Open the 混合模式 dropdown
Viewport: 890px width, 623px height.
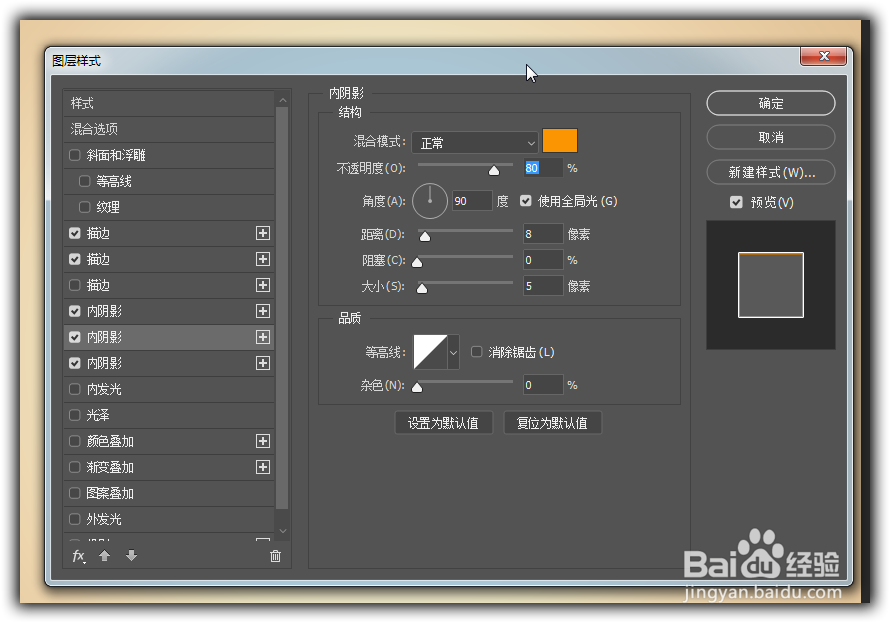point(474,141)
